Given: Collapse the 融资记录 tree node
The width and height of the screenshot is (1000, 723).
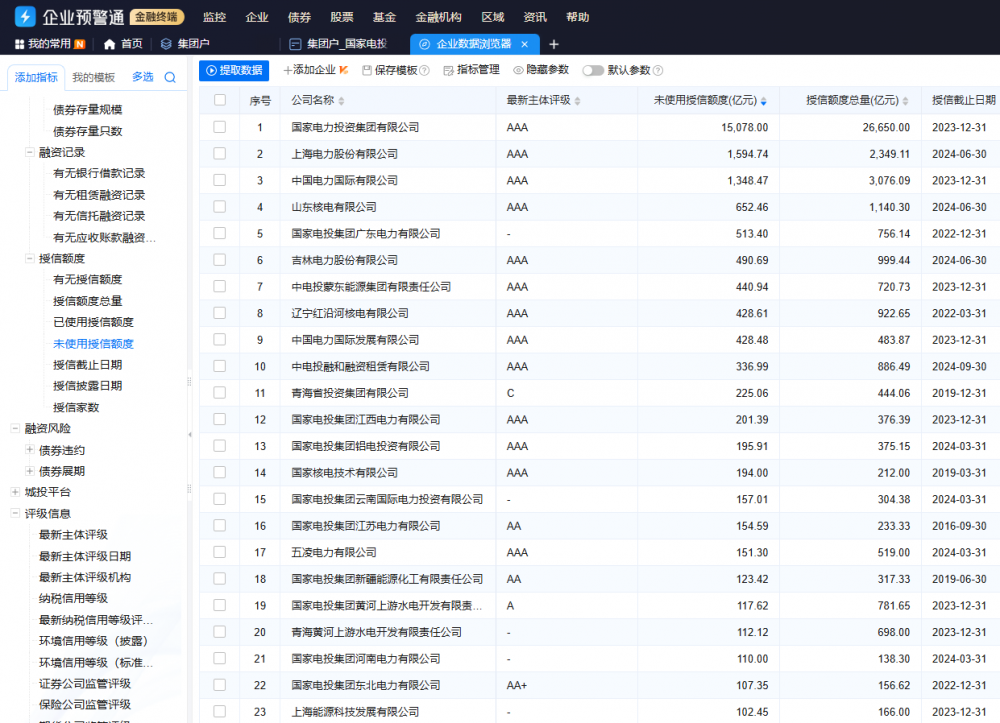Looking at the screenshot, I should point(29,152).
